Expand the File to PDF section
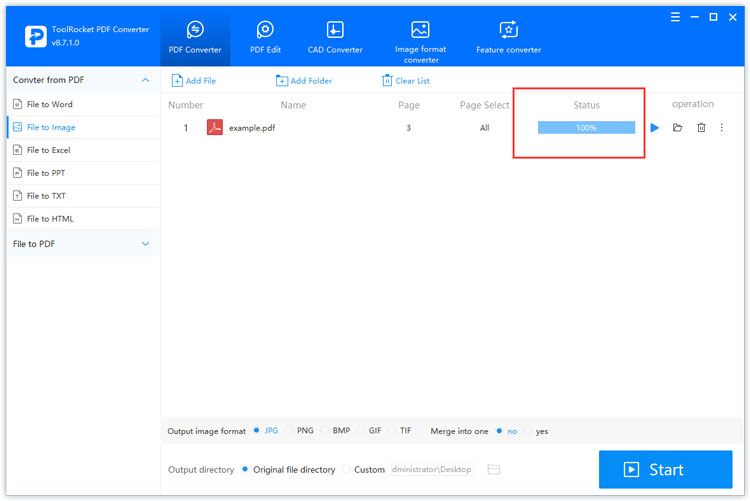The image size is (750, 501). [x=145, y=244]
